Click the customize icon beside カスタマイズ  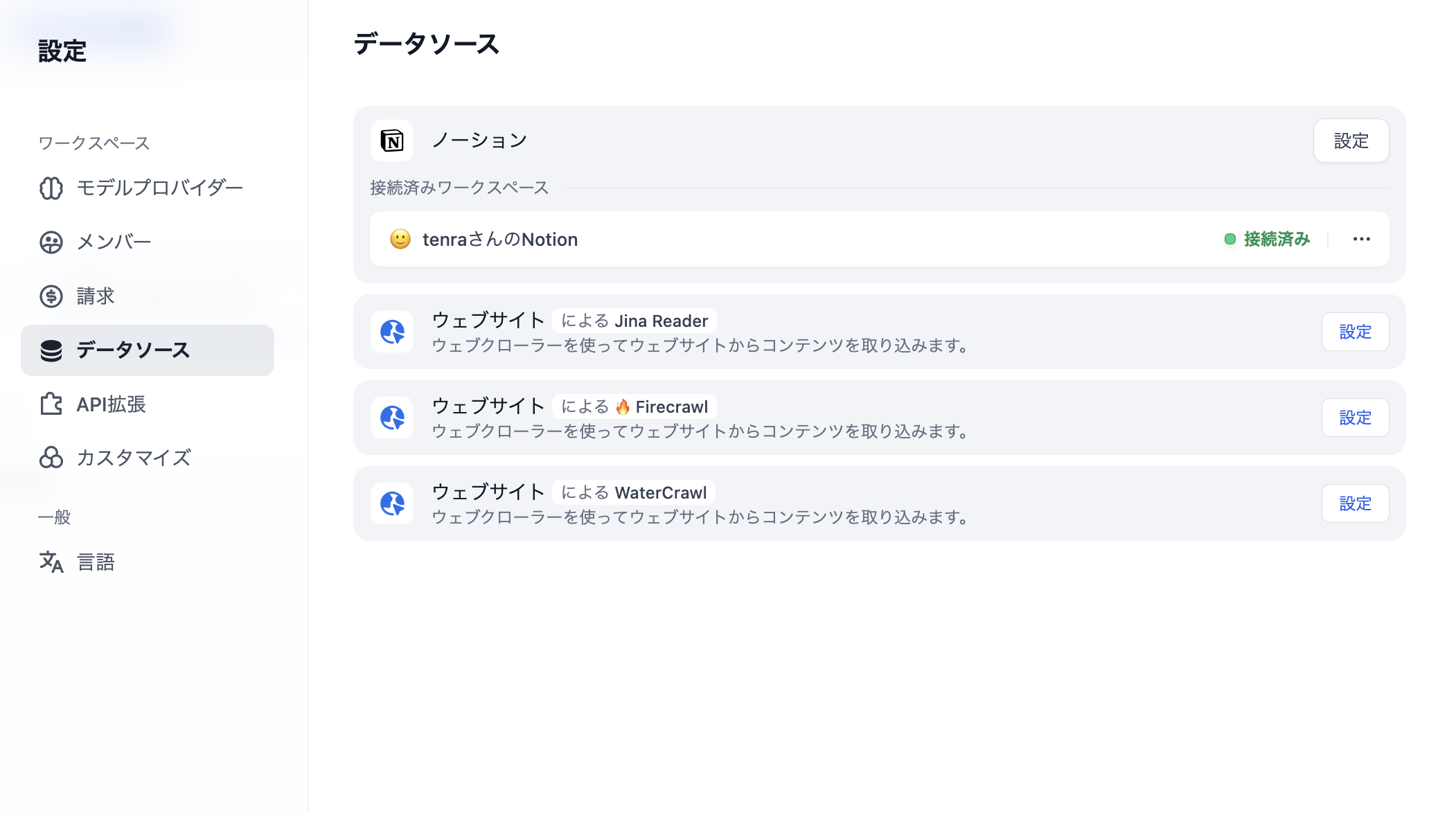point(51,458)
